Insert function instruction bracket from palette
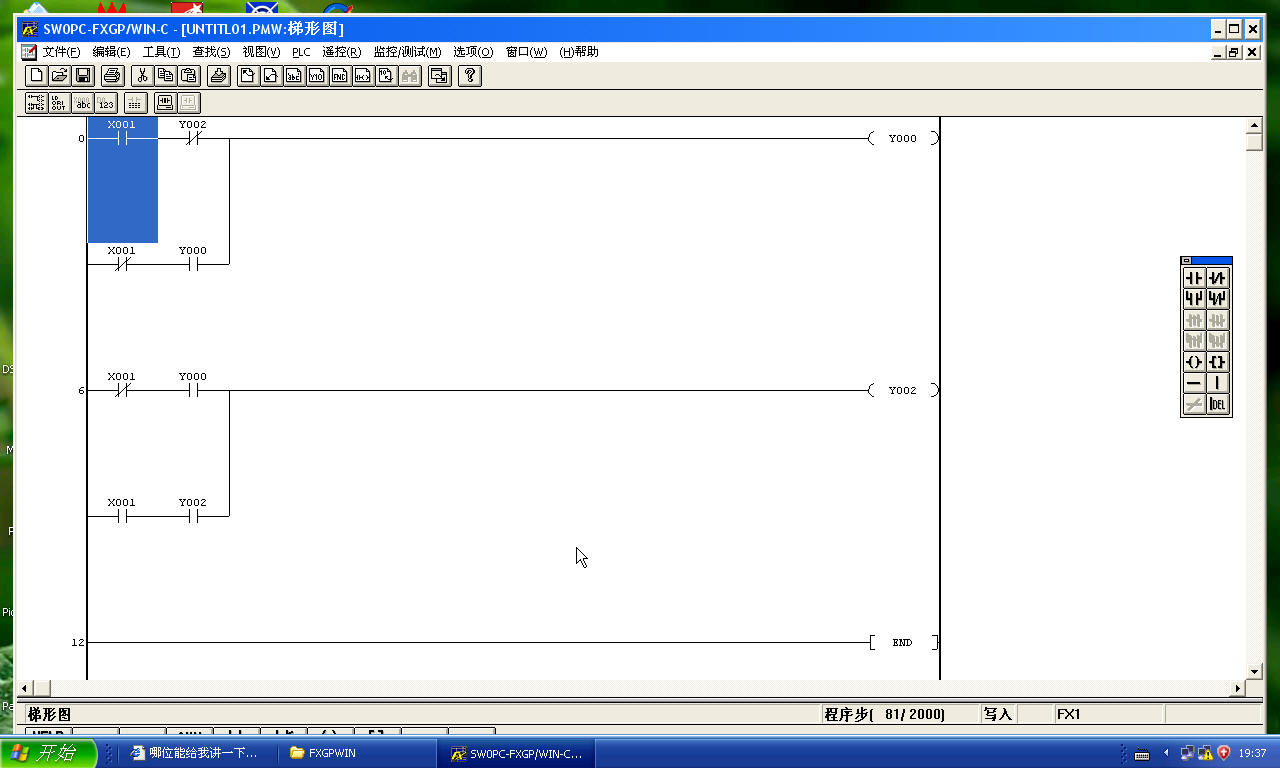Screen dimensions: 1280x768 pyautogui.click(x=1217, y=362)
